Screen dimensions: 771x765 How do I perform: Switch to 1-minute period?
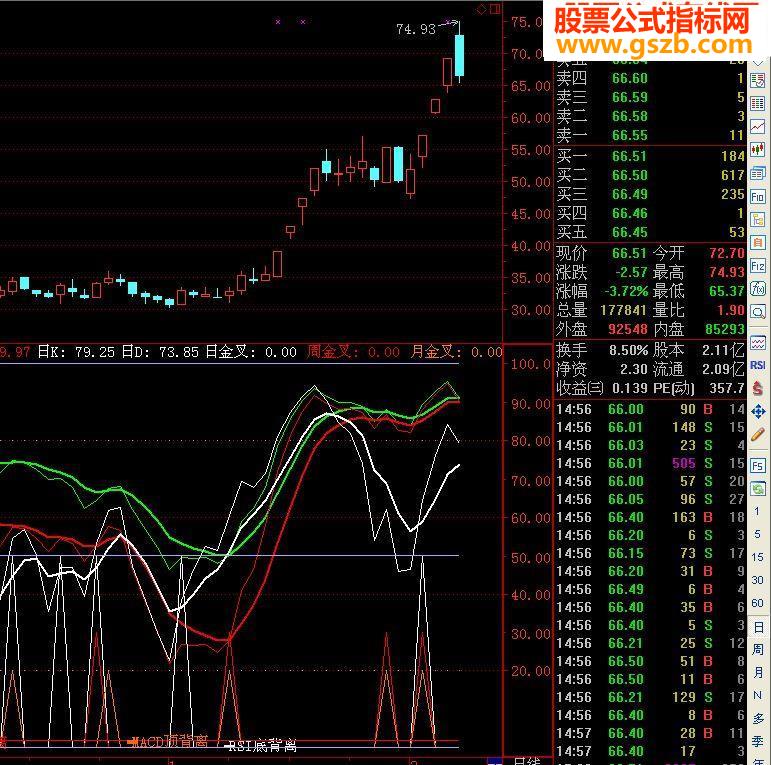tap(757, 511)
